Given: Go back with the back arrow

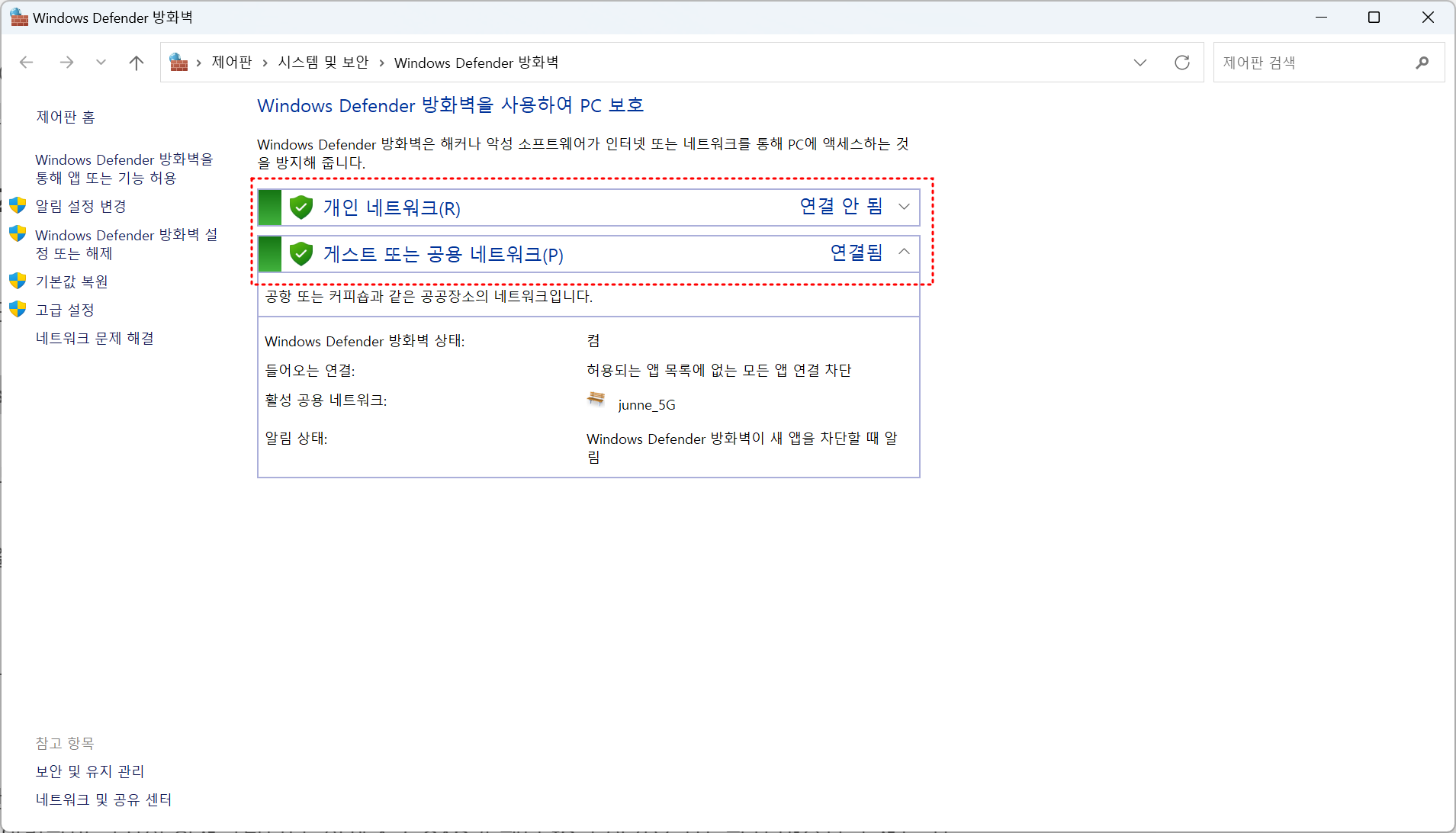Looking at the screenshot, I should coord(27,63).
